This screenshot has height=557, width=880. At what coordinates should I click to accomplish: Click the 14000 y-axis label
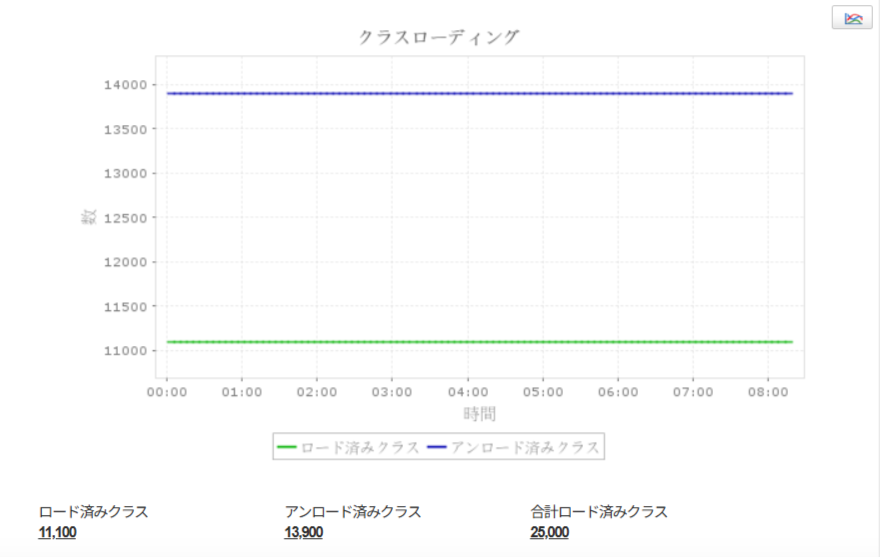pyautogui.click(x=126, y=85)
